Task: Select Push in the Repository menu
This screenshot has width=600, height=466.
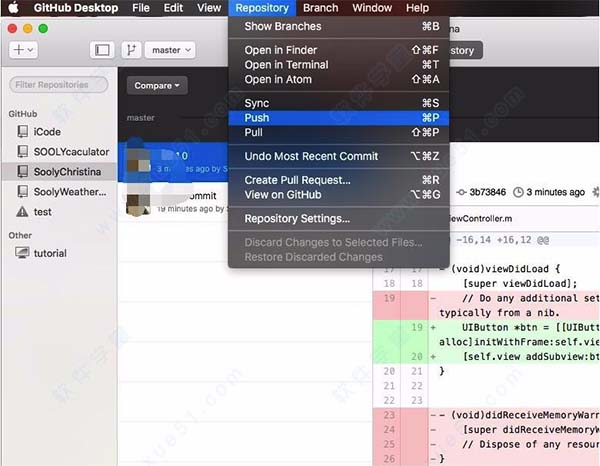Action: [339, 118]
